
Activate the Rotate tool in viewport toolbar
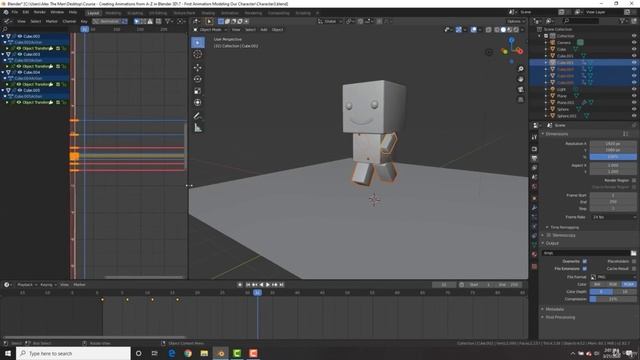(198, 79)
